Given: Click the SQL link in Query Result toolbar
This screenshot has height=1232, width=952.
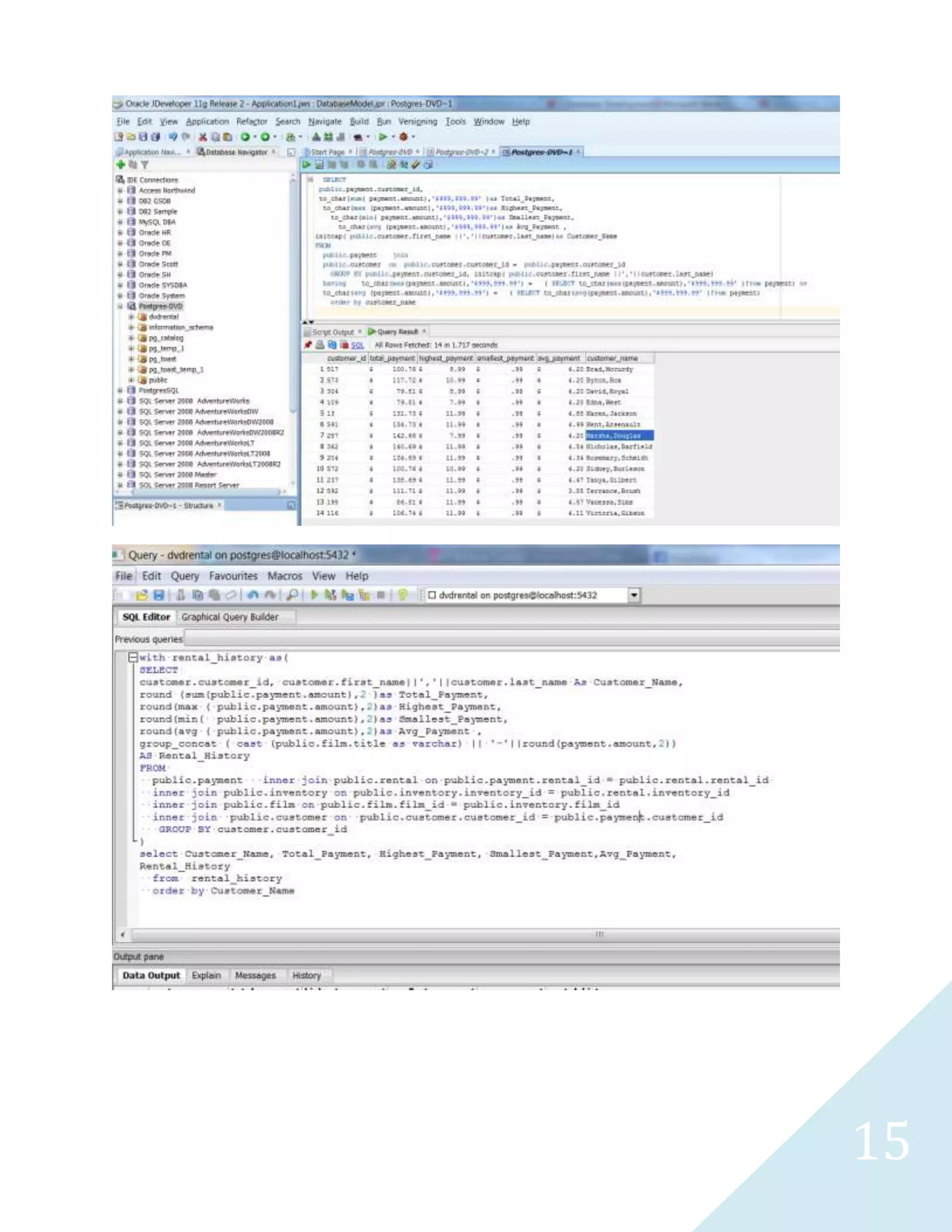Looking at the screenshot, I should (x=357, y=345).
